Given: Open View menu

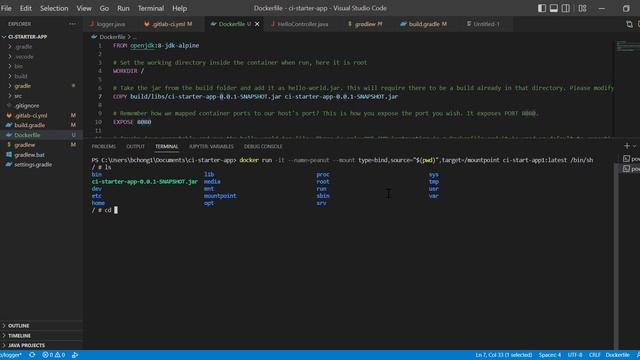Looking at the screenshot, I should (x=84, y=8).
